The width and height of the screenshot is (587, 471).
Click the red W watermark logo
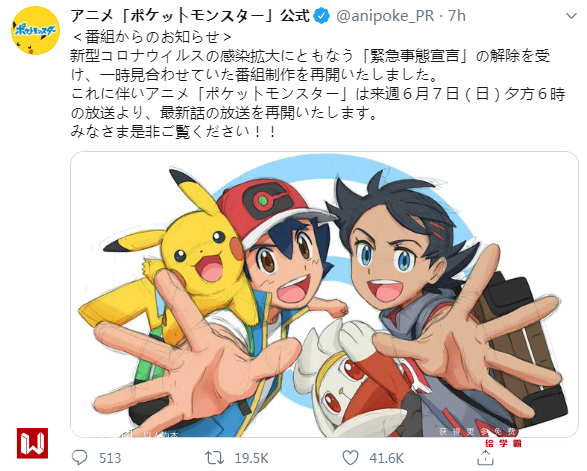pos(33,443)
